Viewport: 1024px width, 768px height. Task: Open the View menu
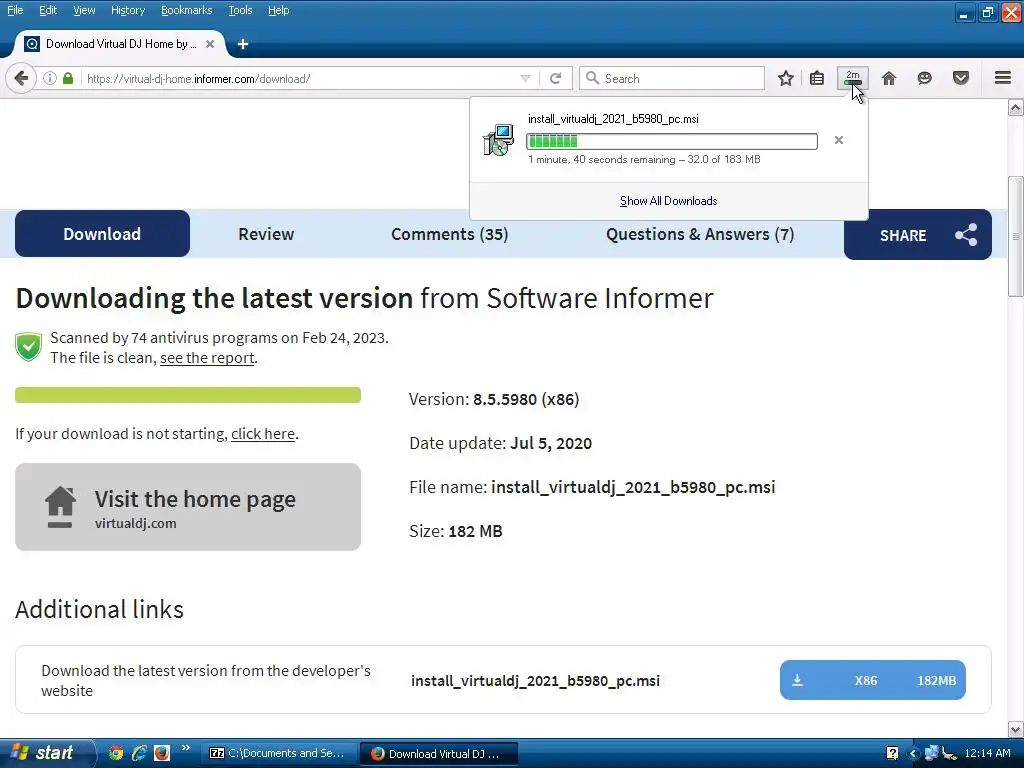click(84, 10)
